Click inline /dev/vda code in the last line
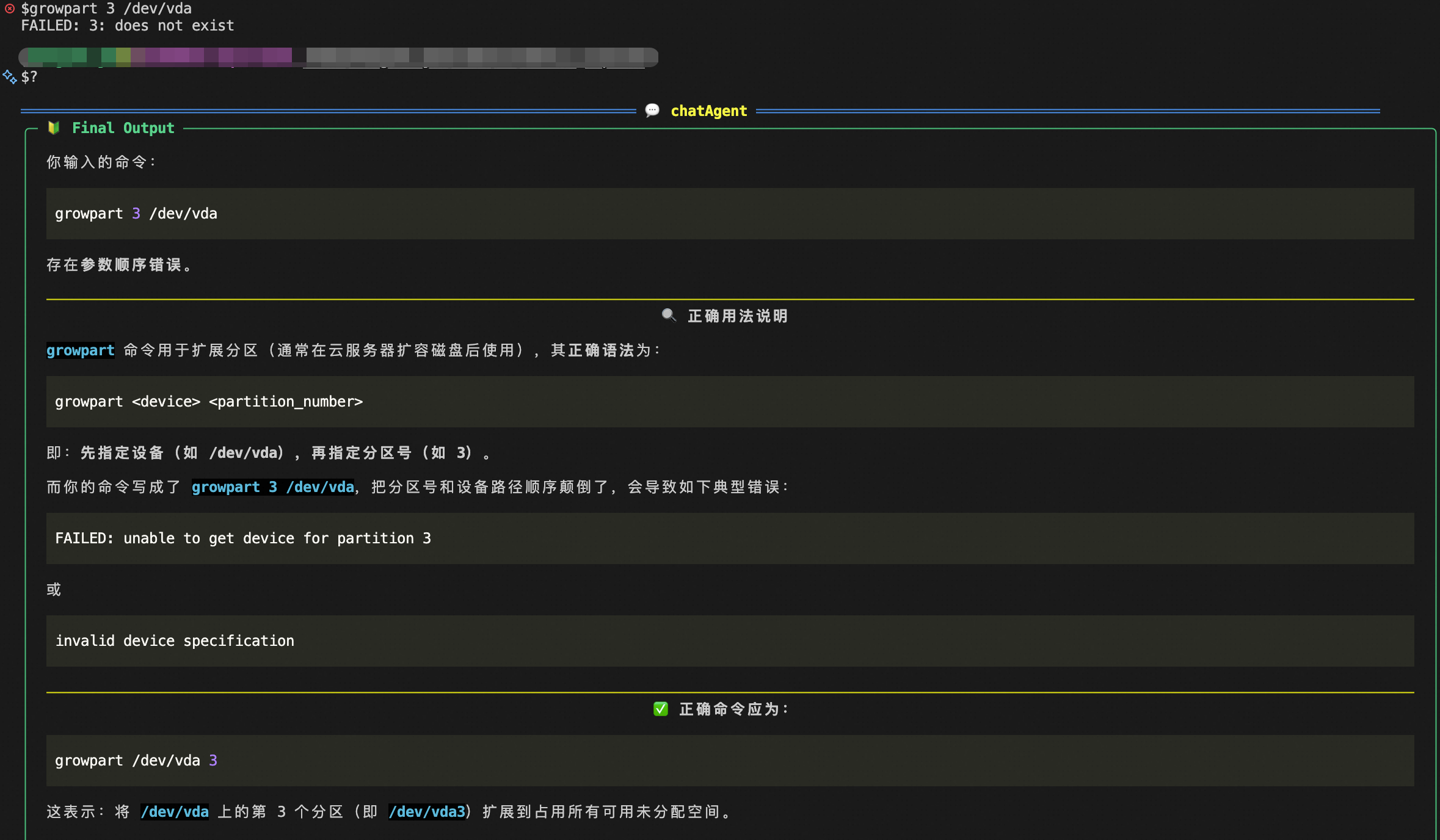The width and height of the screenshot is (1440, 840). pyautogui.click(x=174, y=812)
